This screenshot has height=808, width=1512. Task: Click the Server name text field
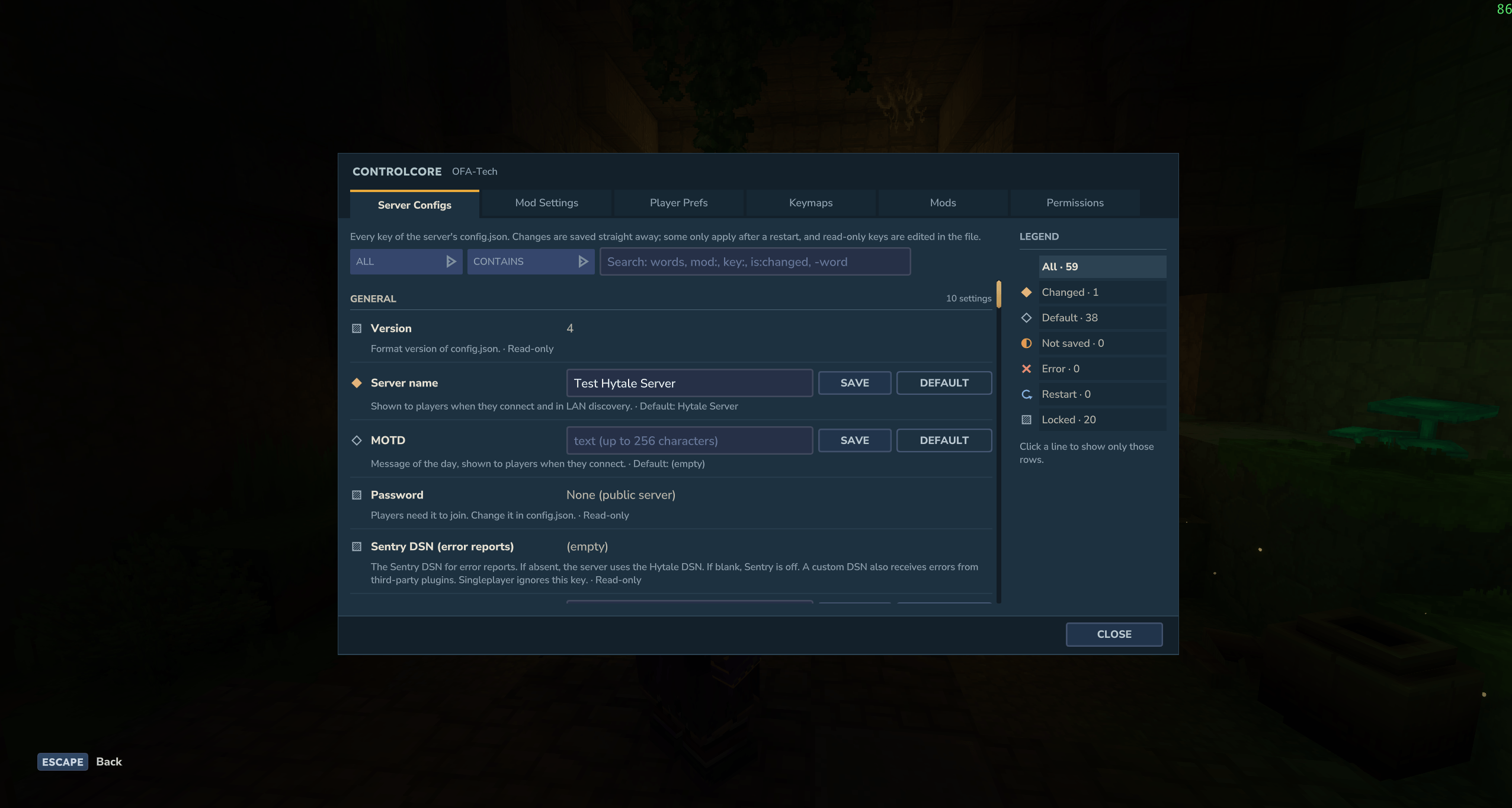[x=689, y=383]
